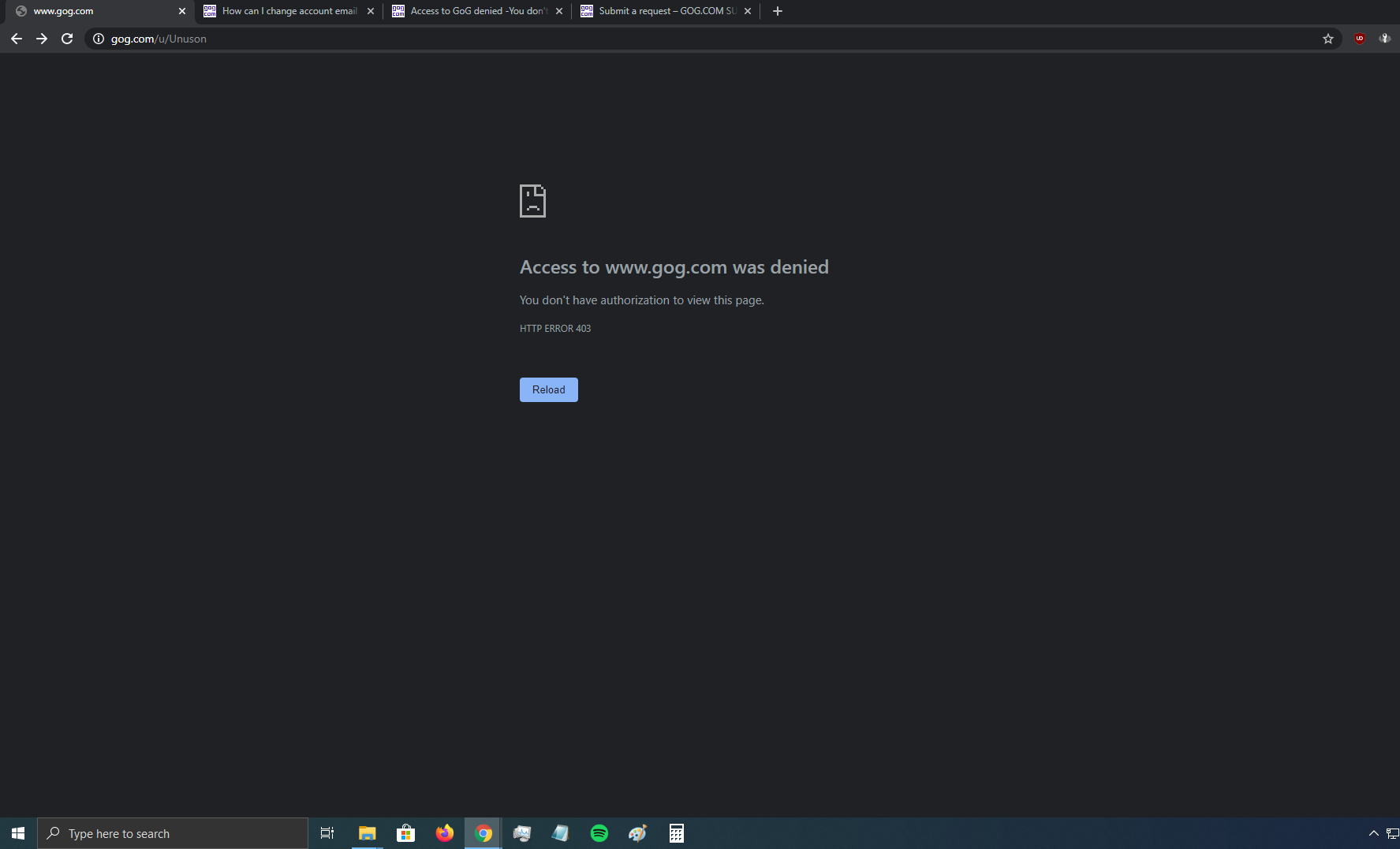Screen dimensions: 1400x849
Task: Show hidden system tray icons
Action: [x=1374, y=833]
